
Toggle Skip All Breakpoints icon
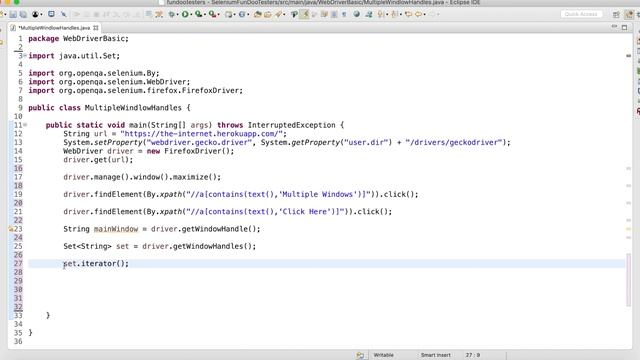pos(64,14)
